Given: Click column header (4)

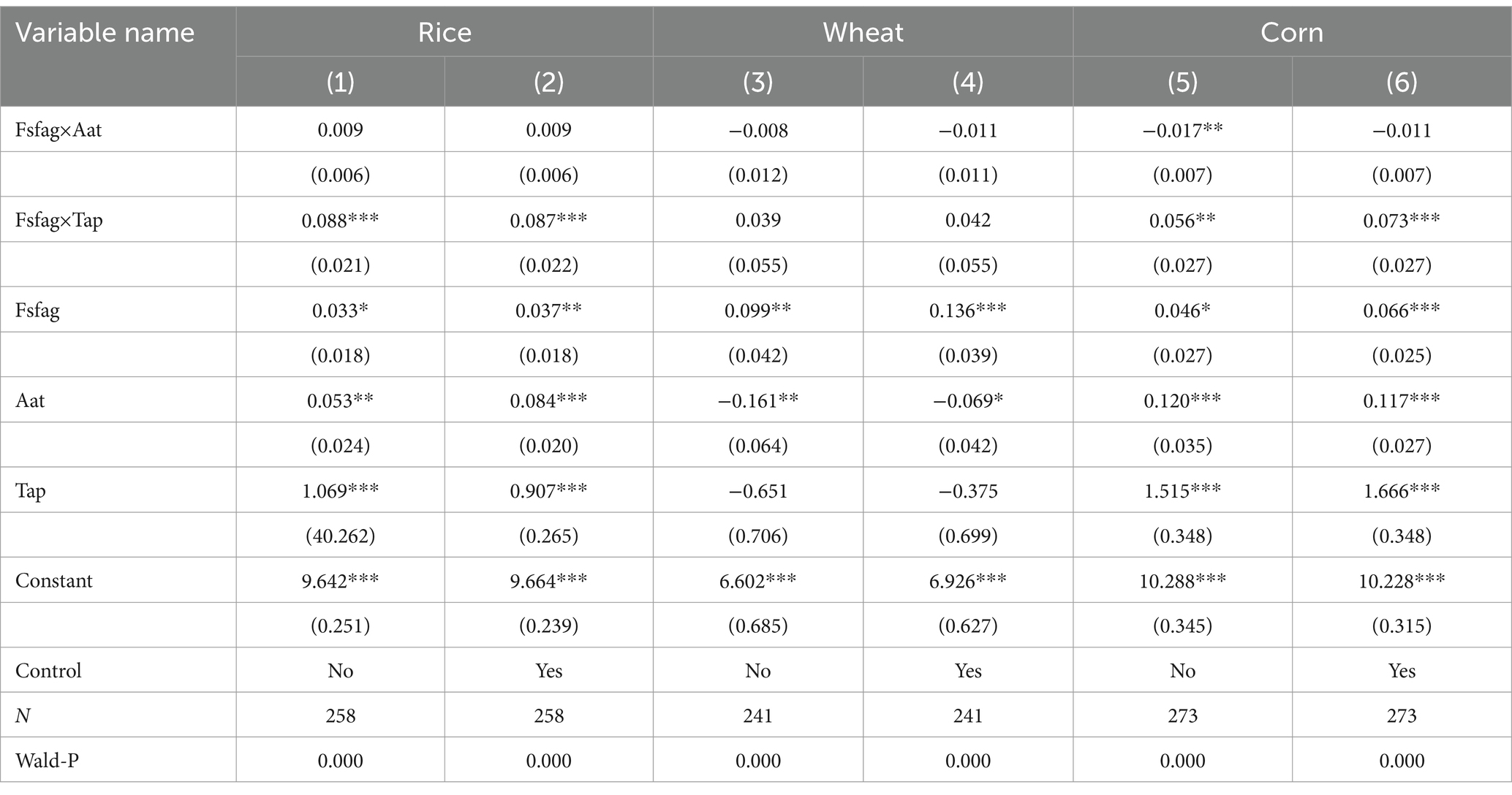Looking at the screenshot, I should click(x=968, y=82).
